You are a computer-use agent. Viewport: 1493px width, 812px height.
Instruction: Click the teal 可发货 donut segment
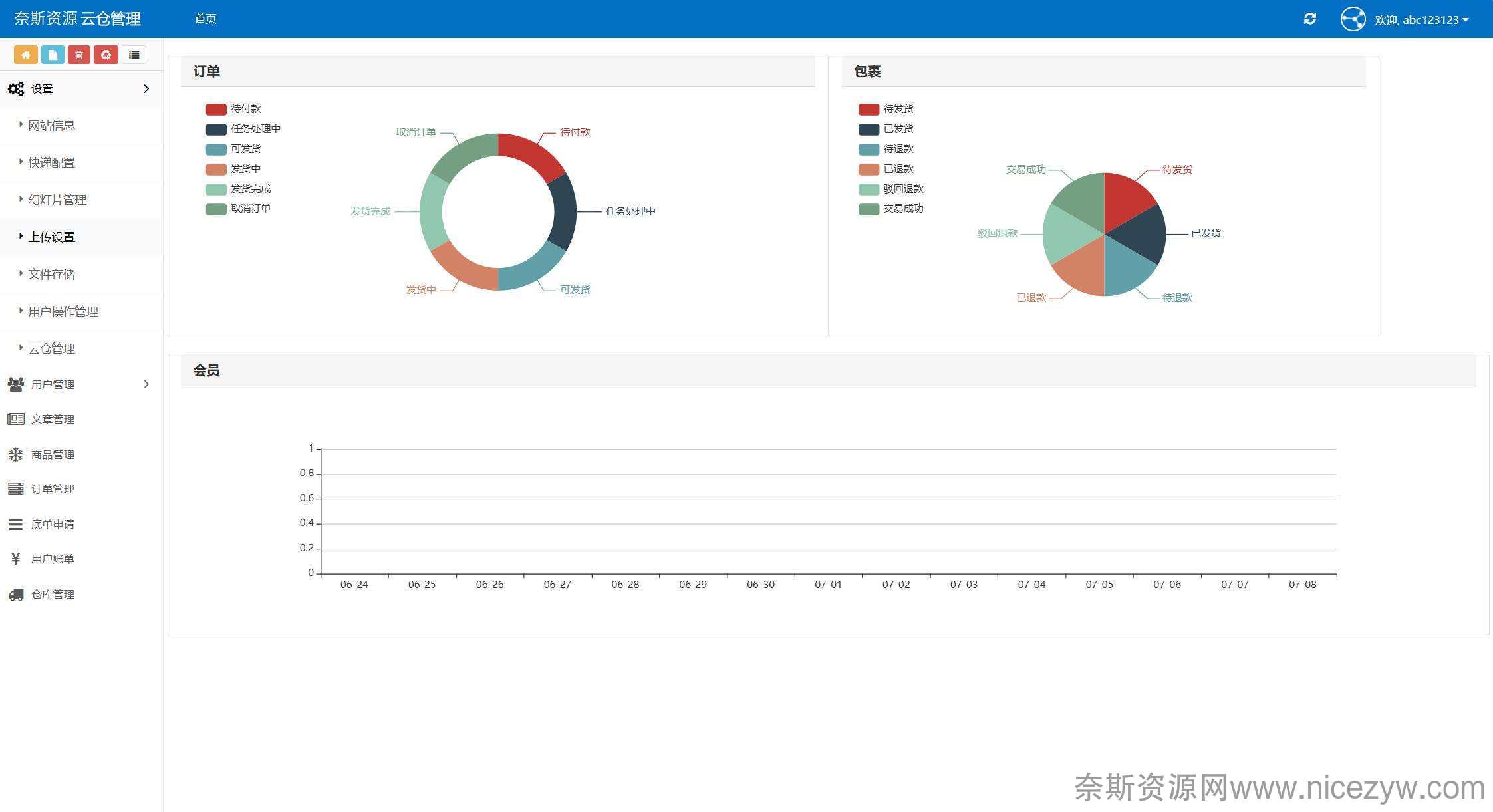[532, 271]
